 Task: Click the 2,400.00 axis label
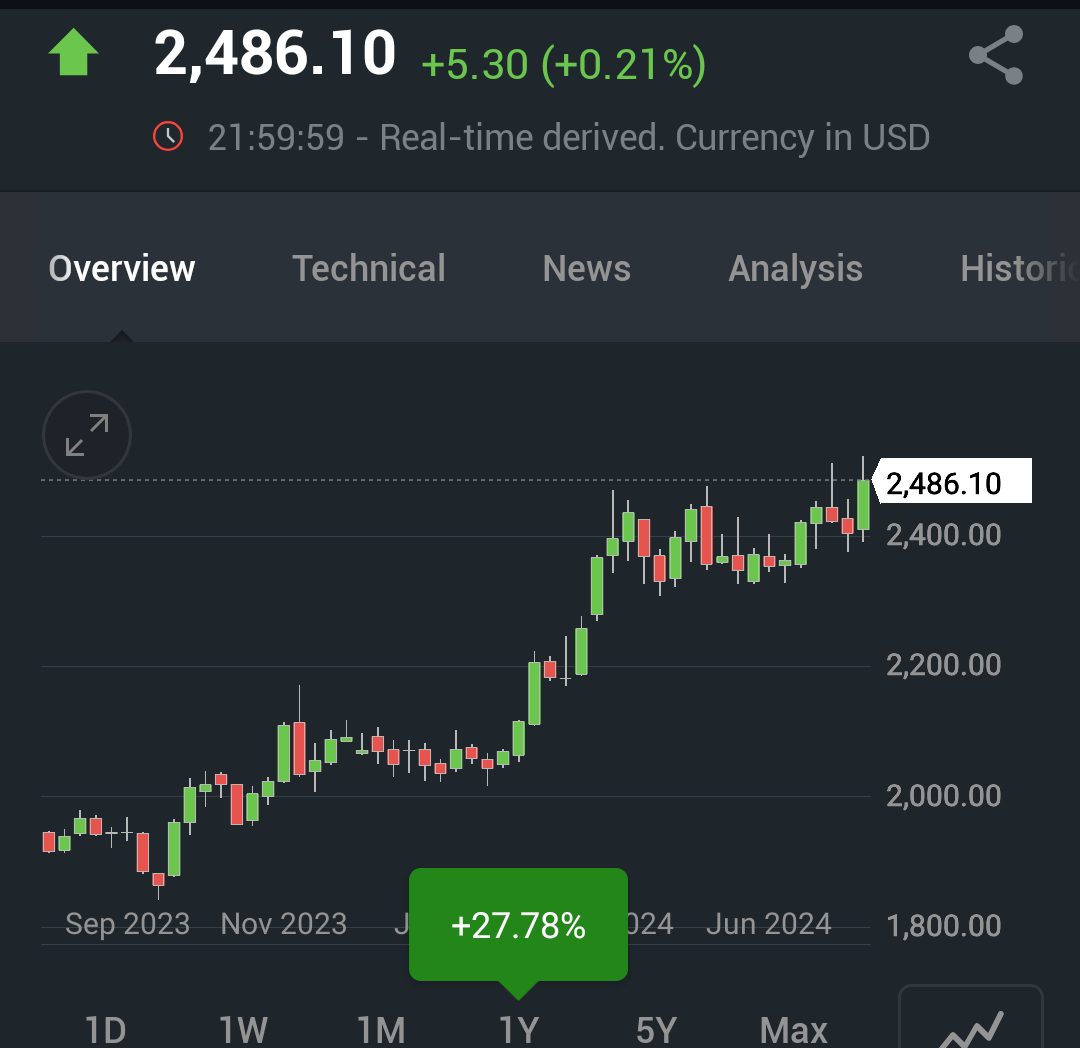[x=943, y=535]
